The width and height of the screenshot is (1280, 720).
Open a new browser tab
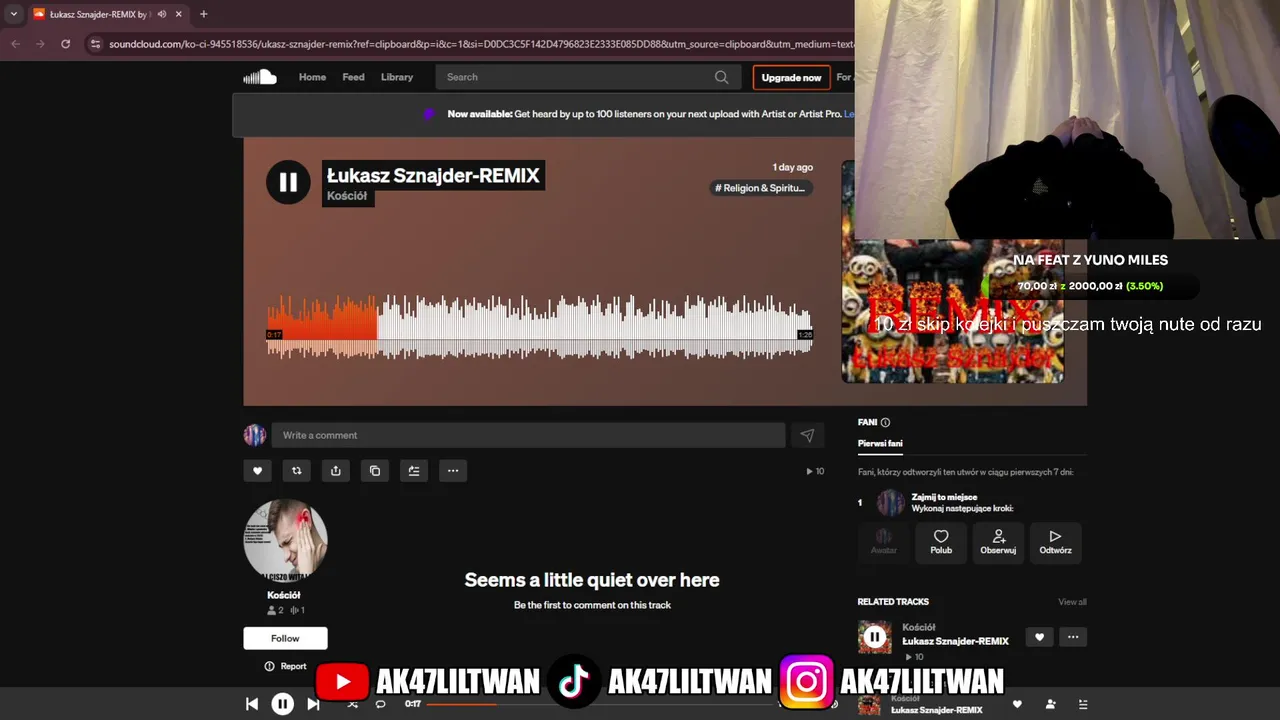[x=203, y=14]
